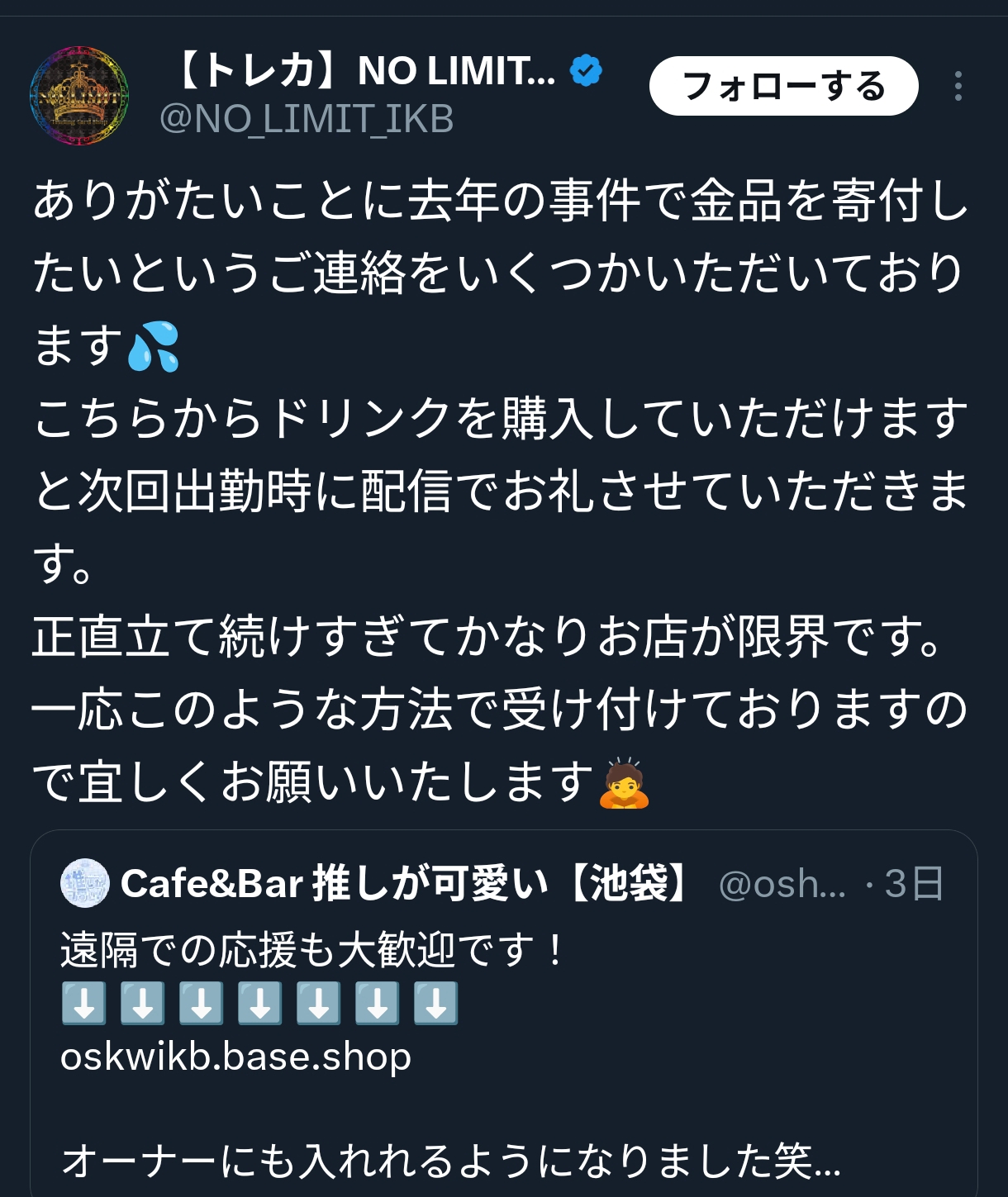Click the first down-arrow emoji

pyautogui.click(x=84, y=1004)
